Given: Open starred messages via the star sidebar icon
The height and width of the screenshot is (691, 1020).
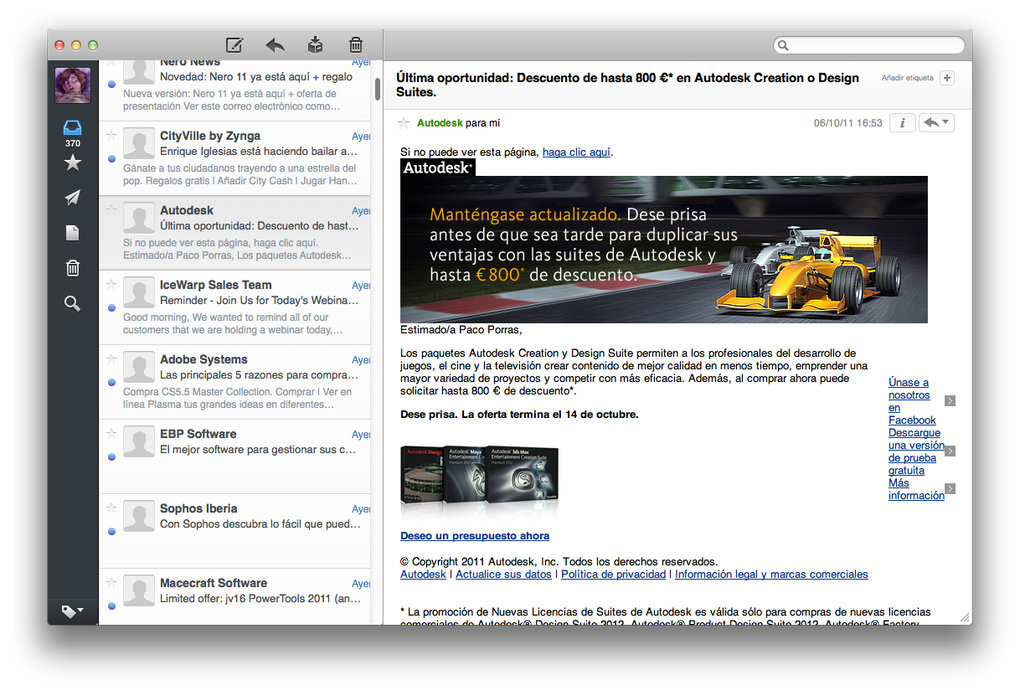Looking at the screenshot, I should tap(71, 162).
